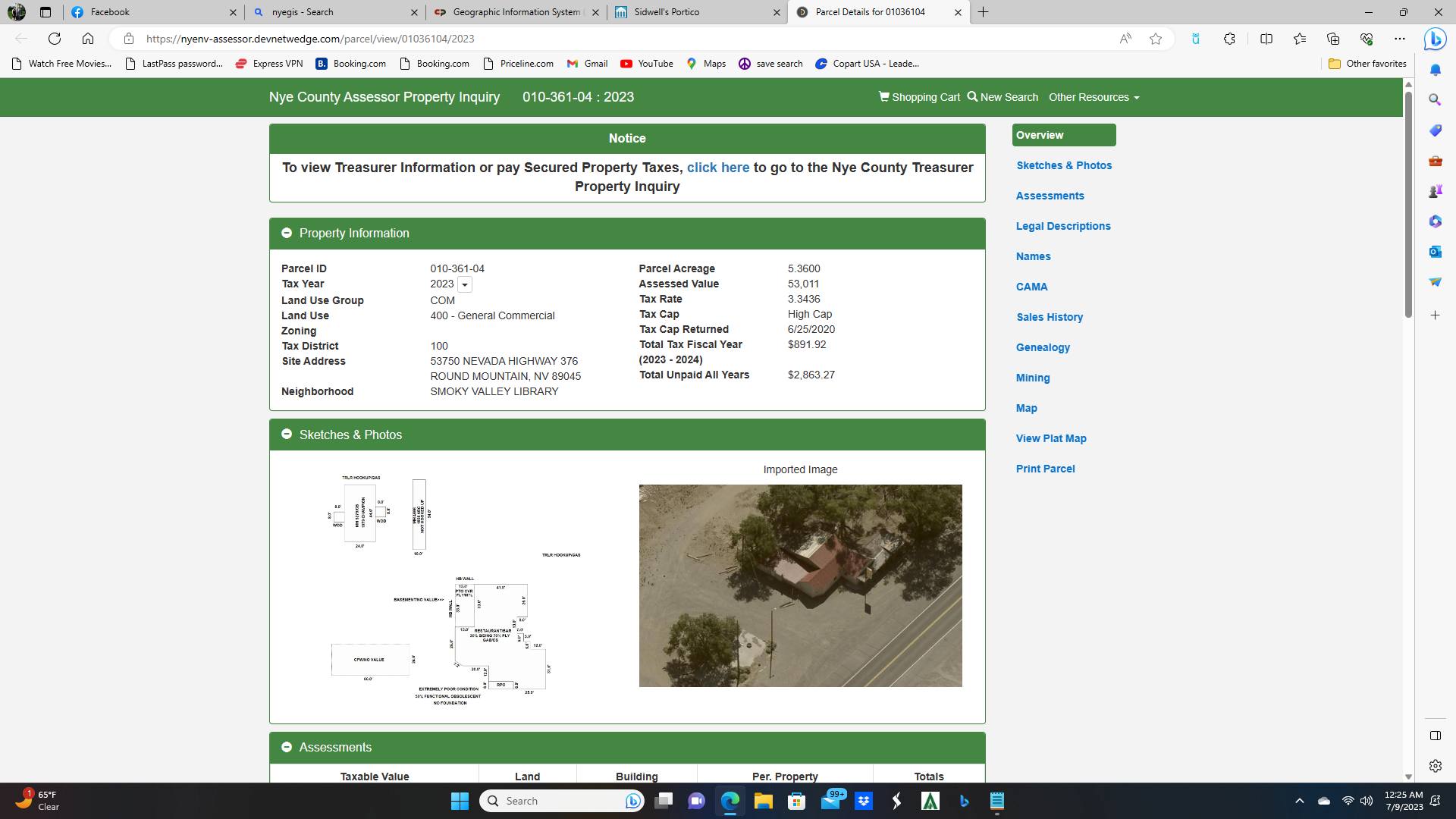The height and width of the screenshot is (819, 1456).
Task: Open tab actions menu icon
Action: click(45, 12)
